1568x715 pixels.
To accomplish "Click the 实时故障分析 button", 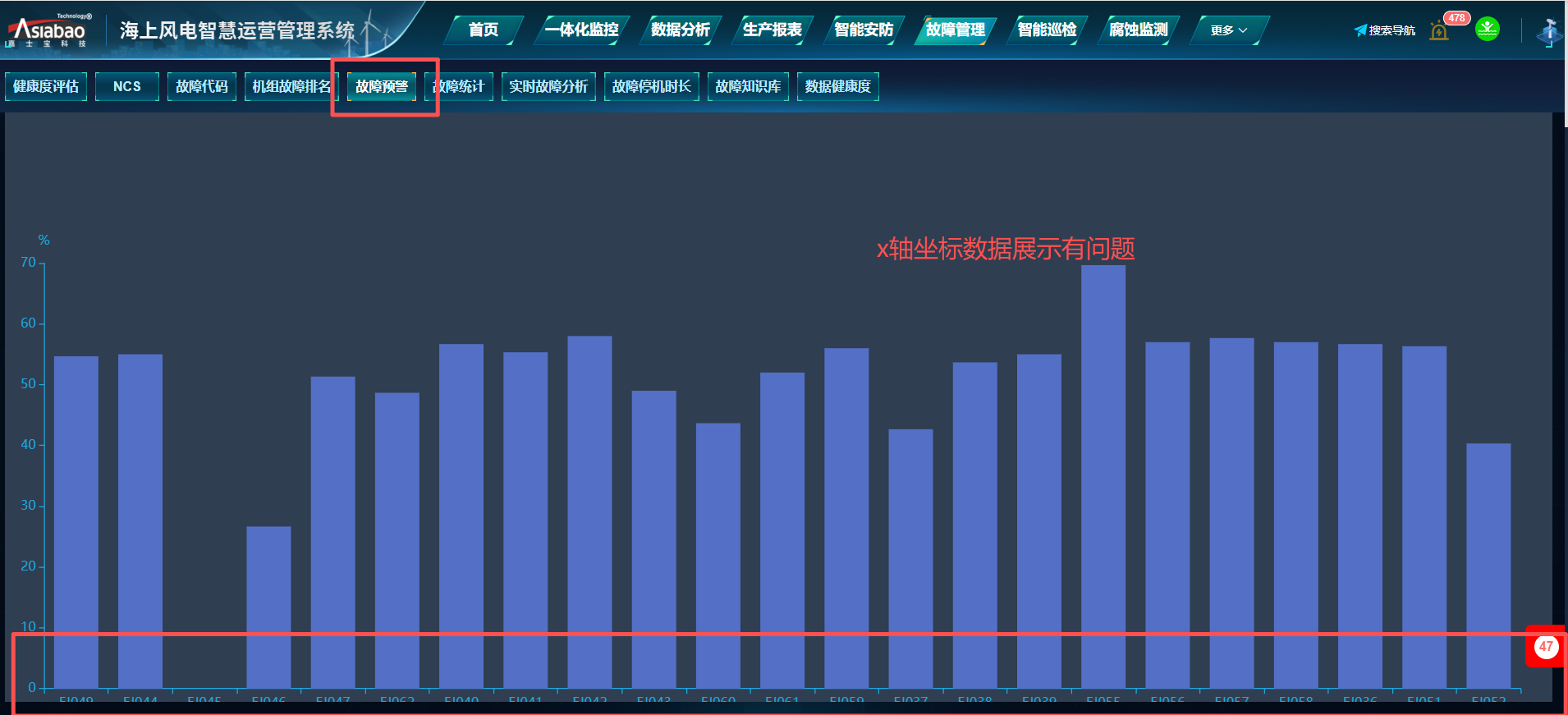I will click(548, 86).
